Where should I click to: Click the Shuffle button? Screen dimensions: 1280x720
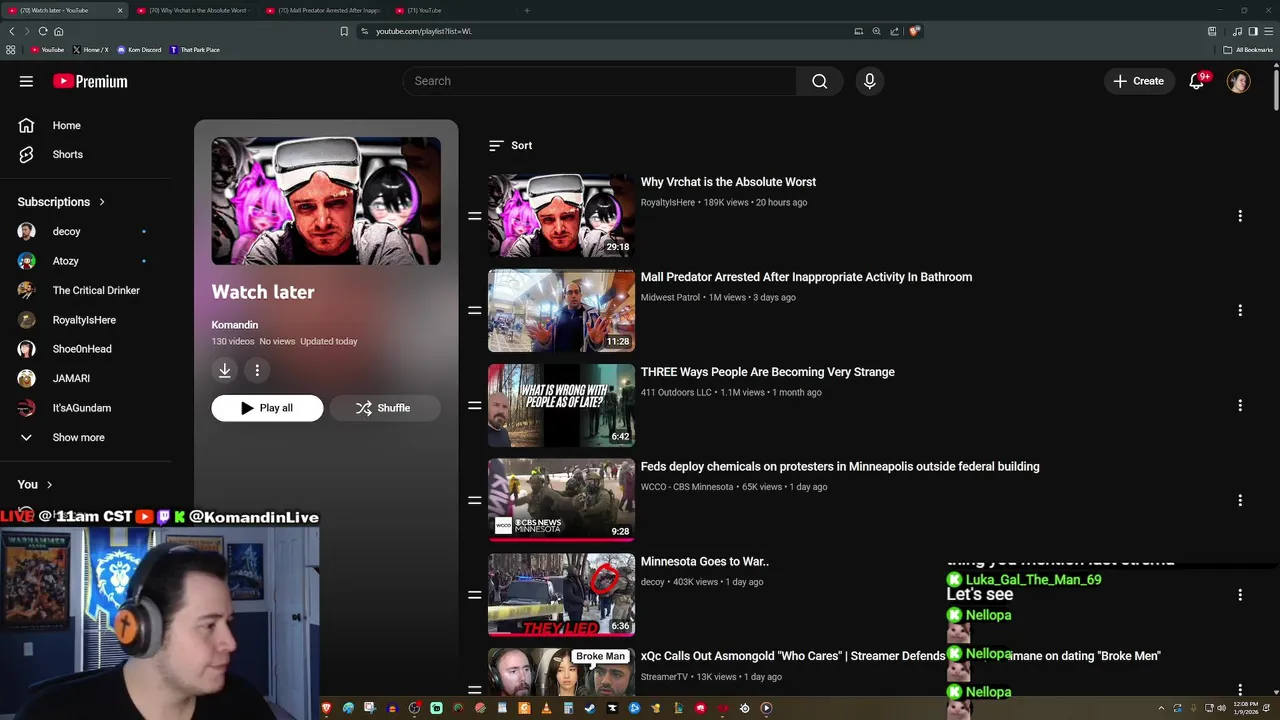point(384,408)
